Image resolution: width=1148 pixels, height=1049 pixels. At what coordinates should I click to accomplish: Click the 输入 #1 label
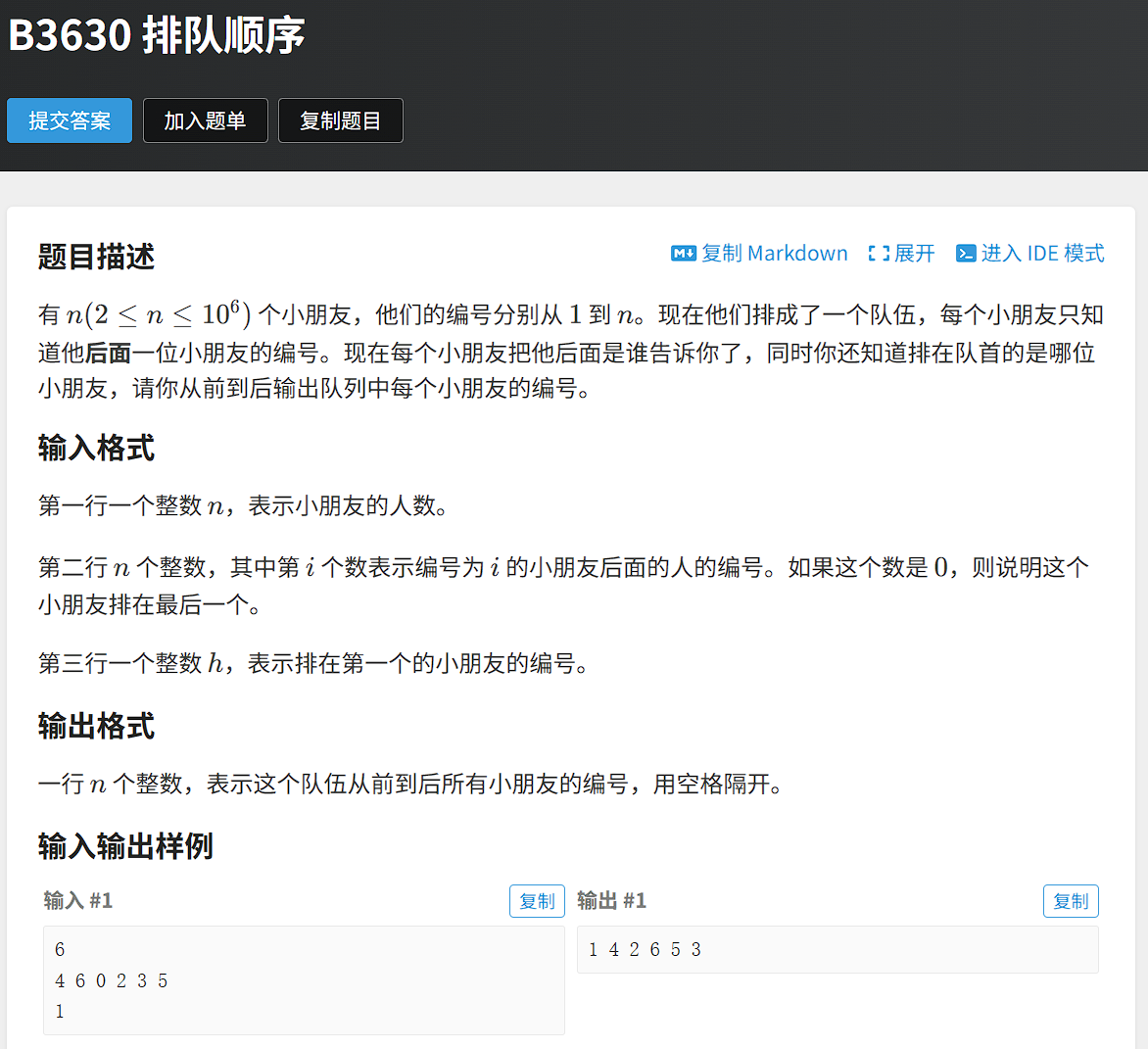click(x=78, y=900)
